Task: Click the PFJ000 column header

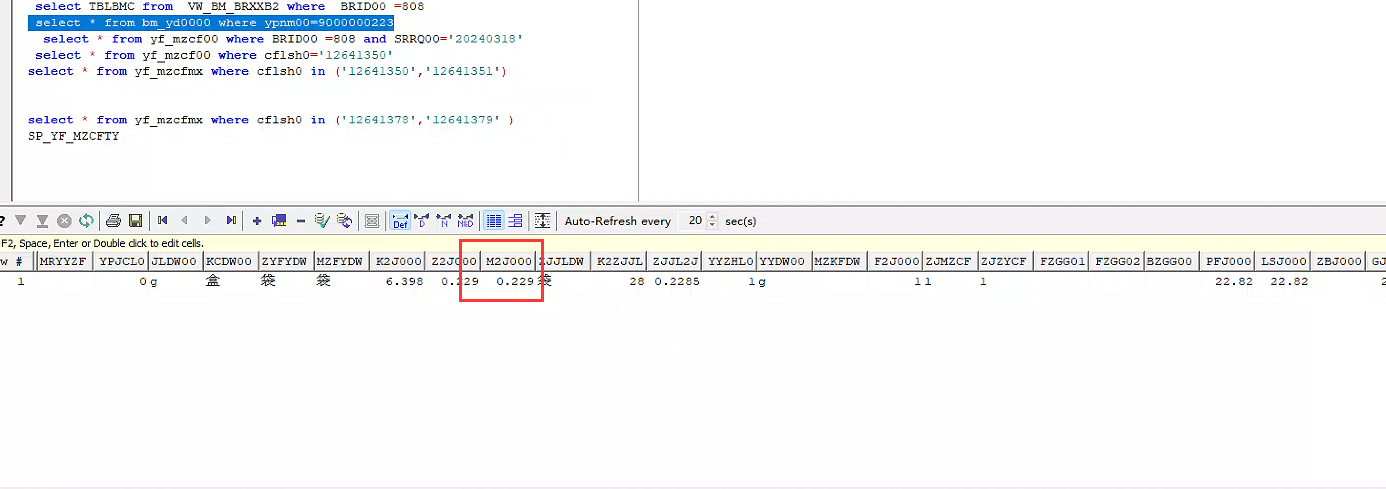Action: [1228, 261]
